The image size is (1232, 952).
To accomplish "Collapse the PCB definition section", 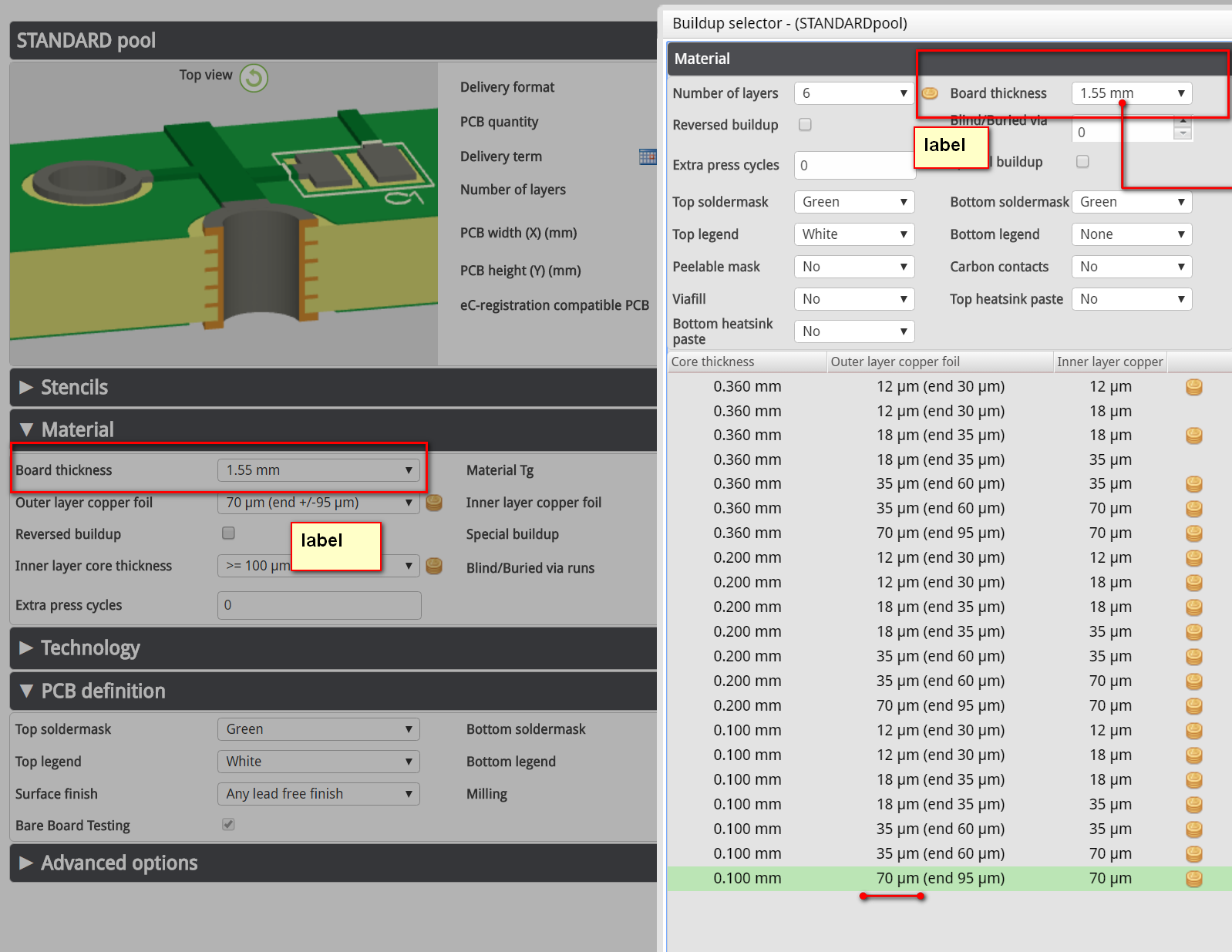I will 333,691.
